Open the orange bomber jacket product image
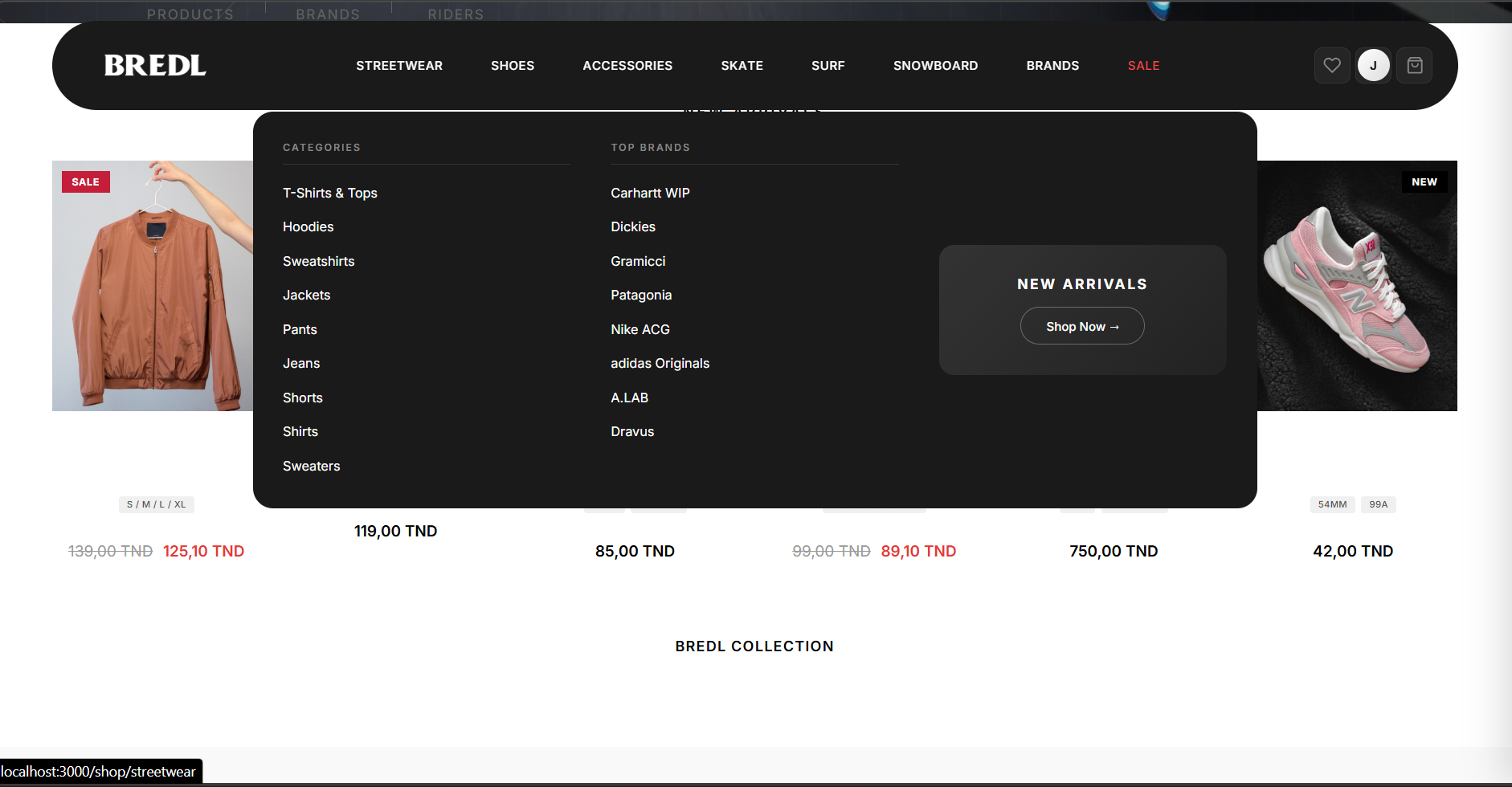 [153, 286]
